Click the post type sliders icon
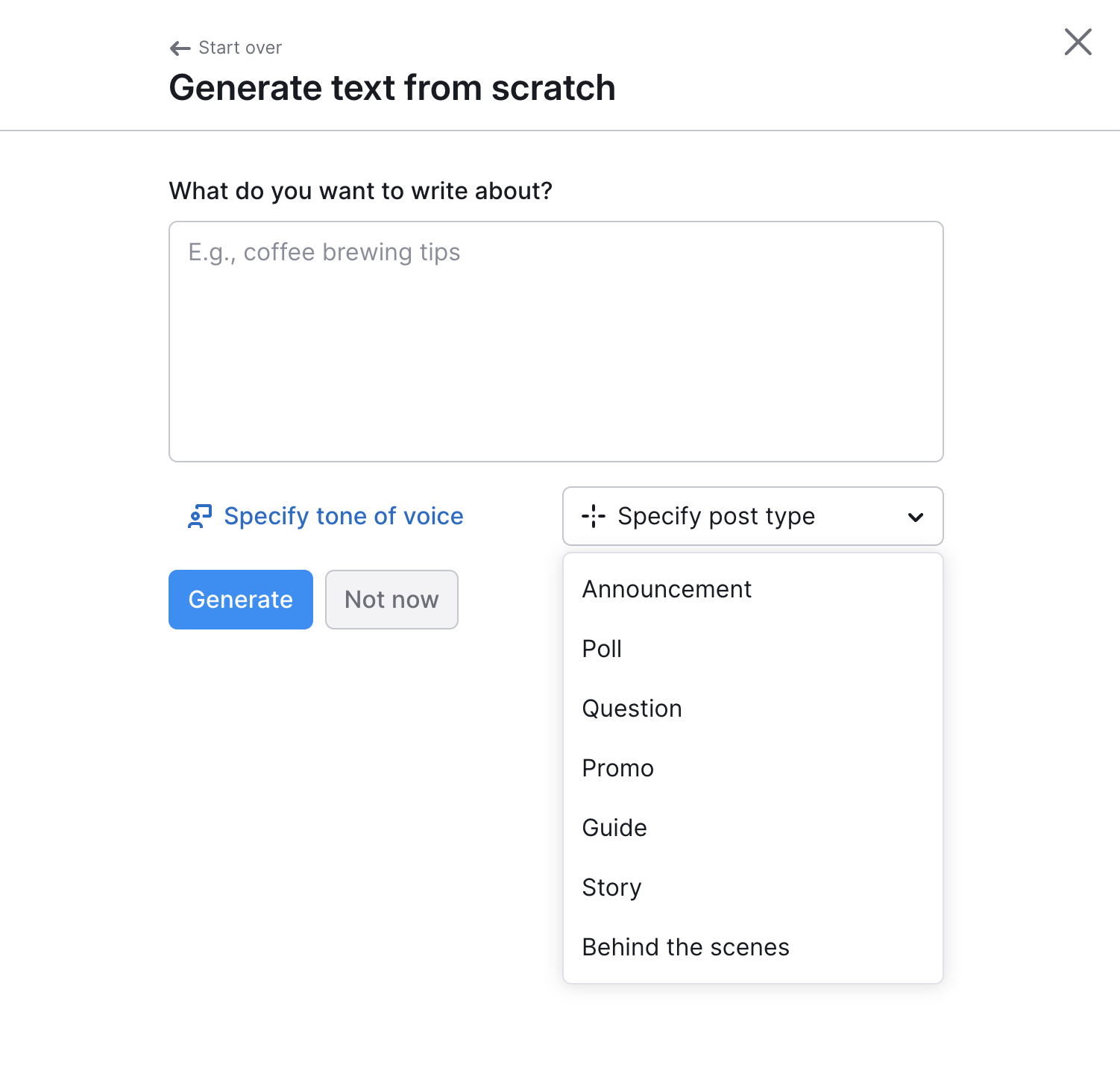The height and width of the screenshot is (1065, 1120). (593, 516)
